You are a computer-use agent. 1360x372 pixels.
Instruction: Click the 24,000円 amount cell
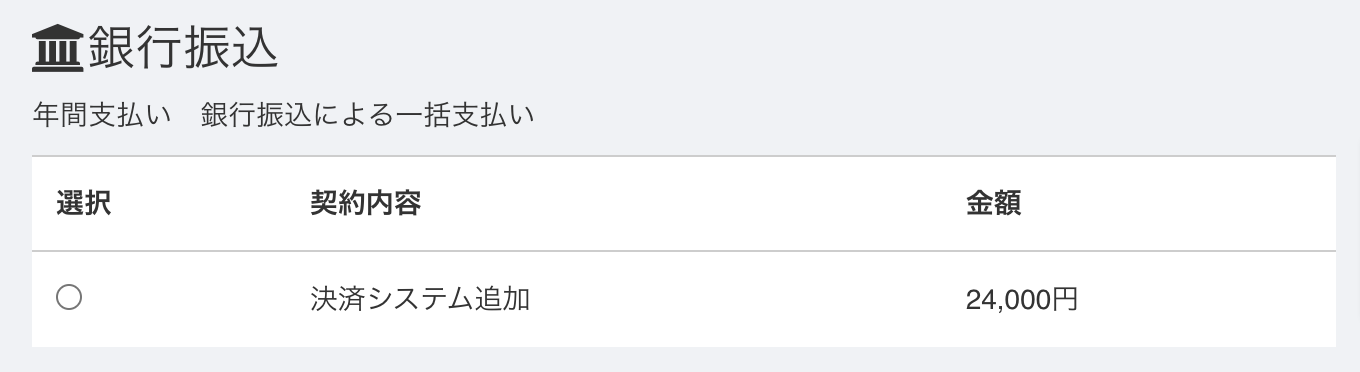tap(1022, 299)
